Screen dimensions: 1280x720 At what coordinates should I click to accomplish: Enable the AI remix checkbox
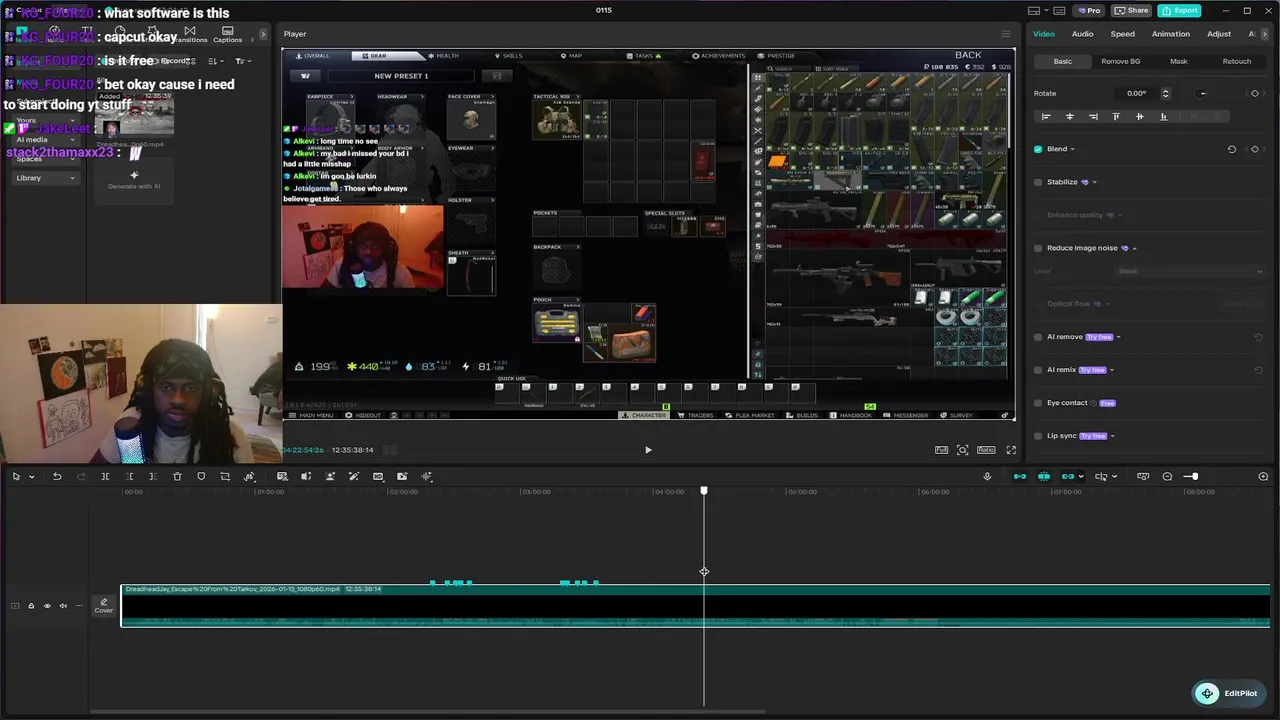tap(1038, 370)
